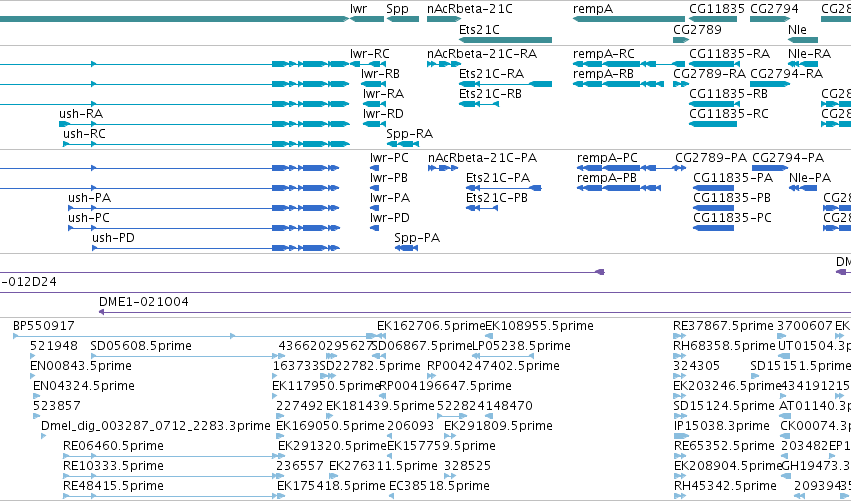Select the CG11835-RC transcript
Screen dimensions: 851x501
click(713, 124)
